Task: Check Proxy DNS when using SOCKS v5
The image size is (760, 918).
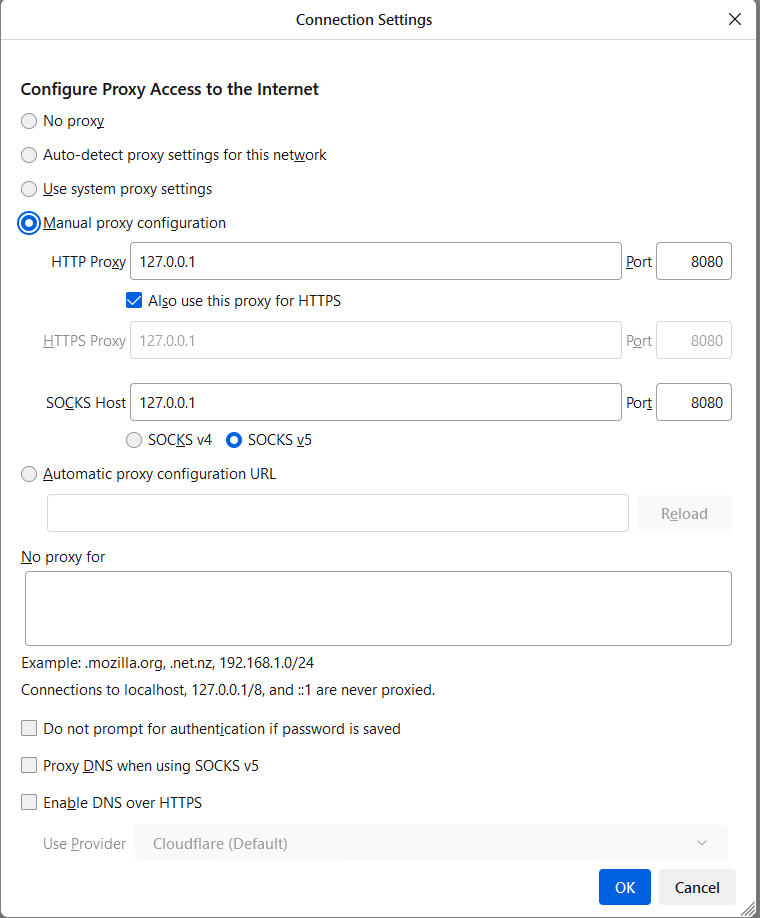Action: click(x=29, y=765)
